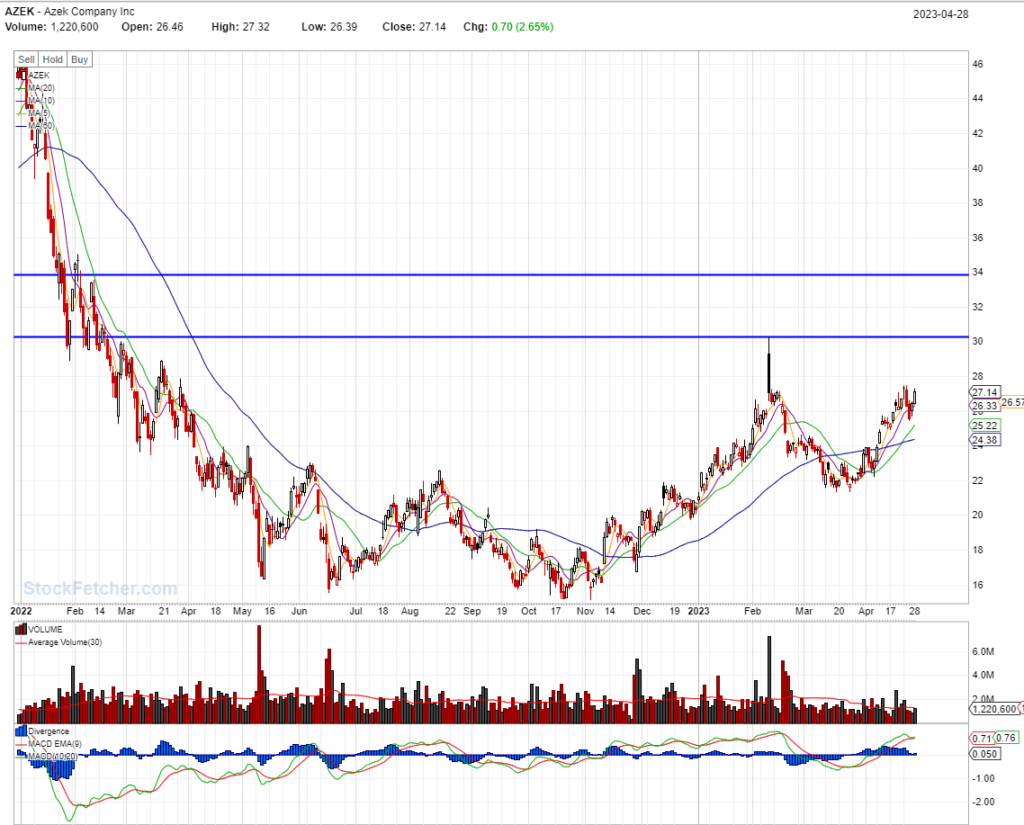
Task: Click the 'MA(5)' legend label
Action: pyautogui.click(x=39, y=113)
